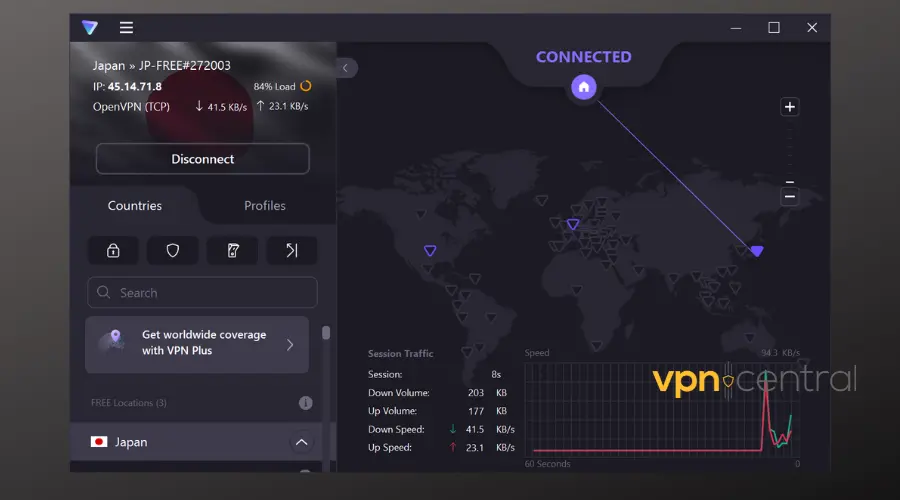Open Port Forwarding quick setting
The image size is (900, 500).
[x=292, y=250]
